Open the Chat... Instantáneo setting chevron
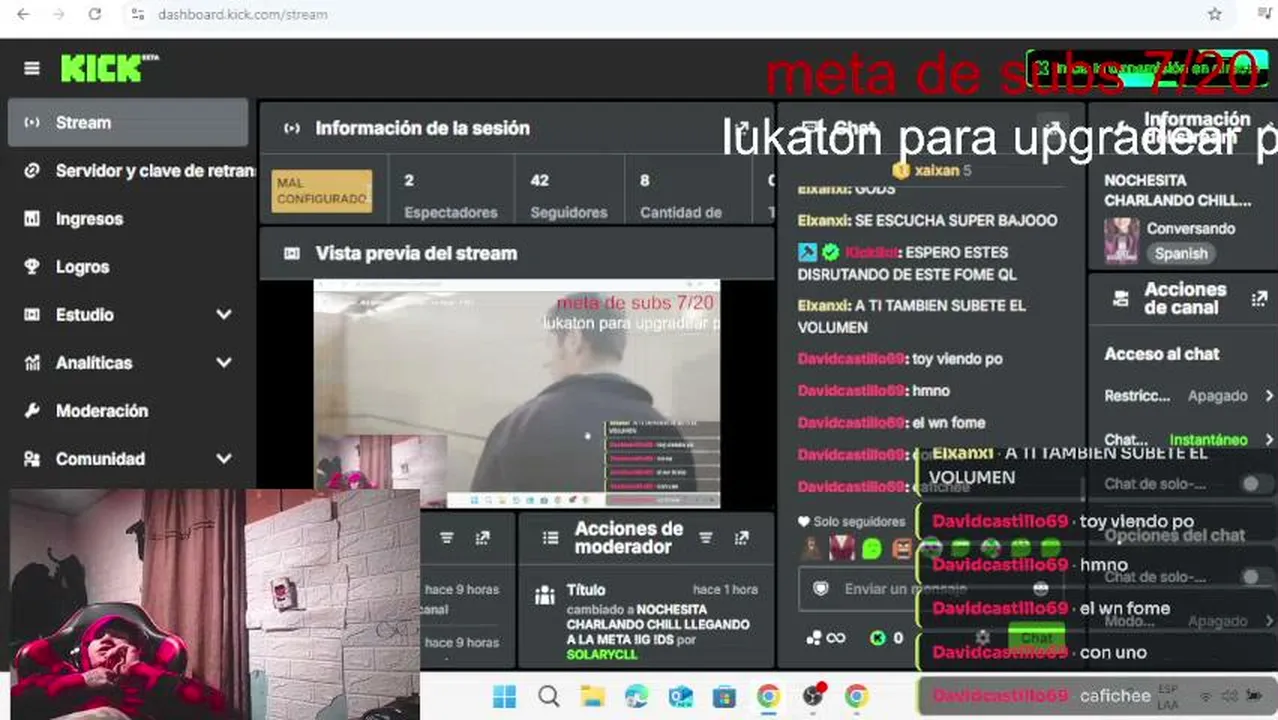Viewport: 1278px width, 720px height. click(x=1269, y=440)
